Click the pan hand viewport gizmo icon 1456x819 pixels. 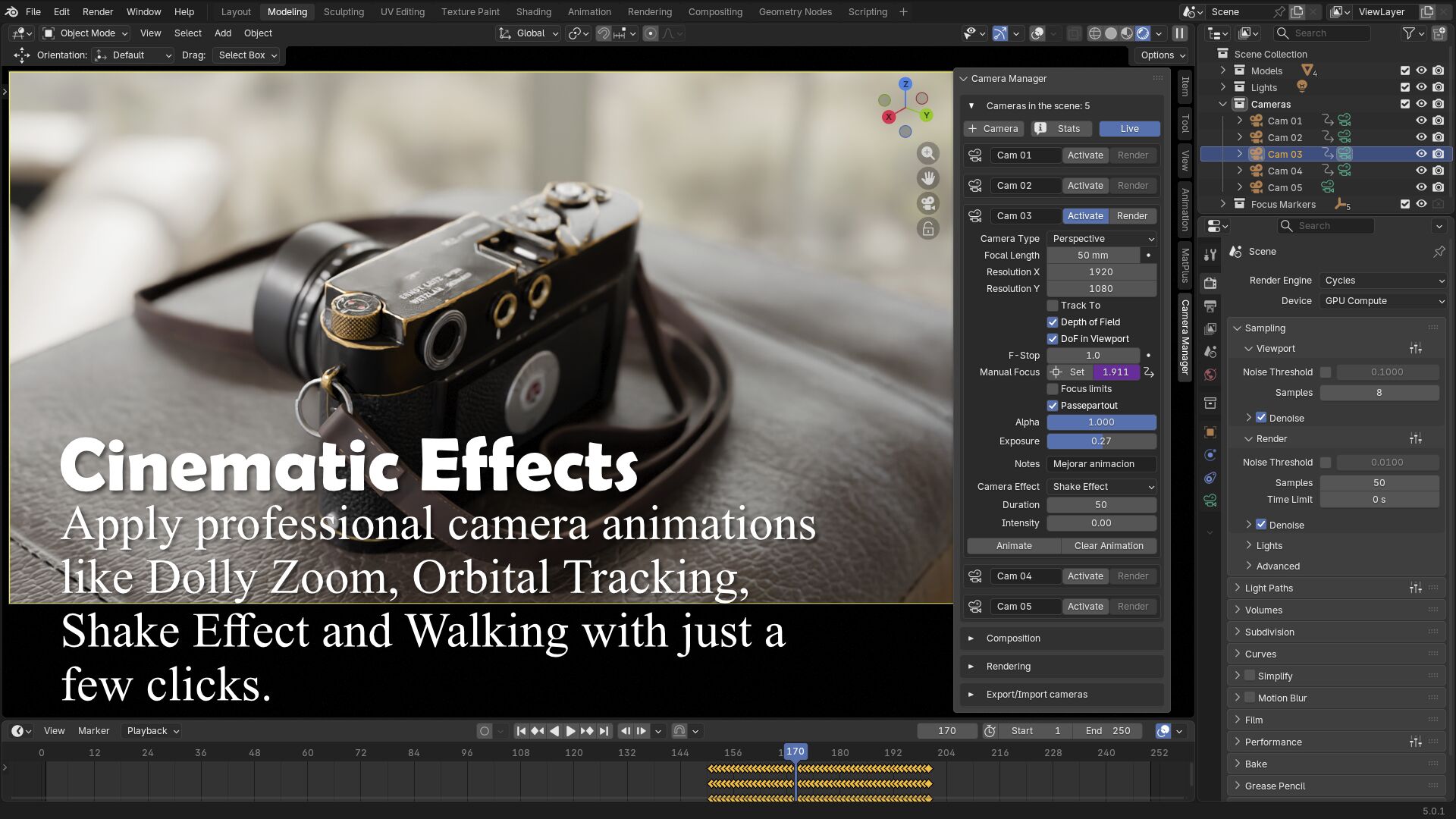click(927, 178)
